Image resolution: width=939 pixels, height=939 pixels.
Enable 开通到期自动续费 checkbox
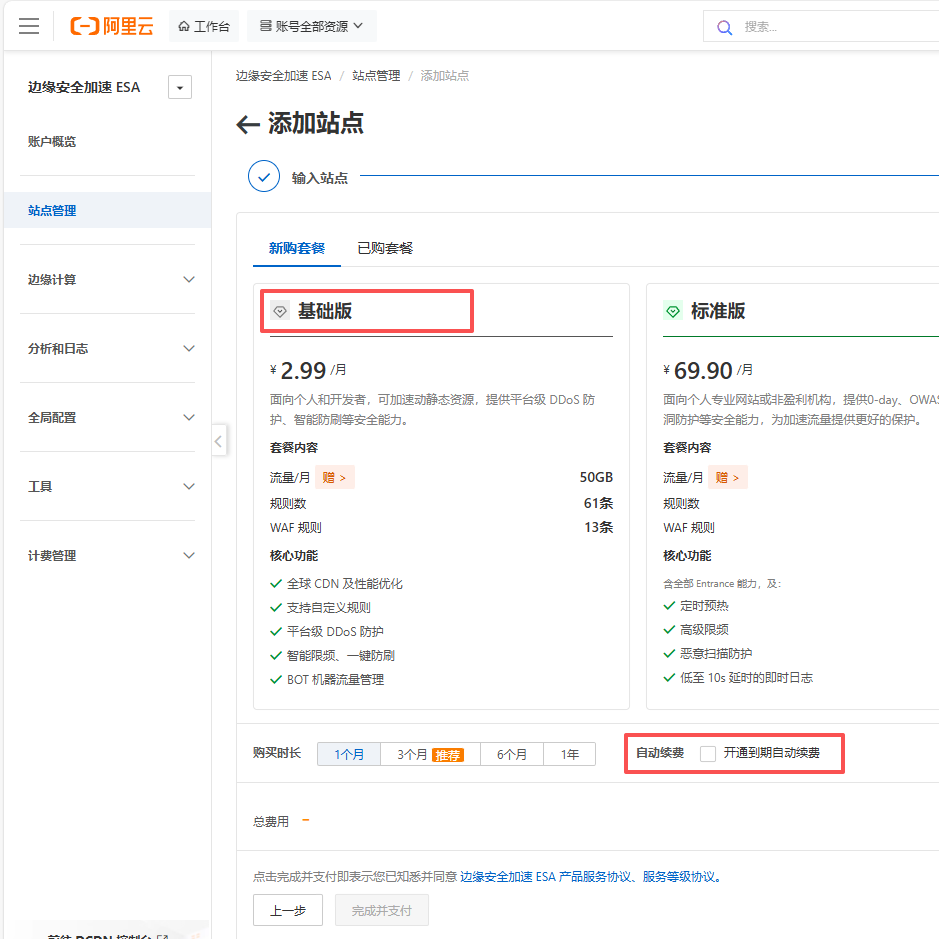pyautogui.click(x=708, y=753)
